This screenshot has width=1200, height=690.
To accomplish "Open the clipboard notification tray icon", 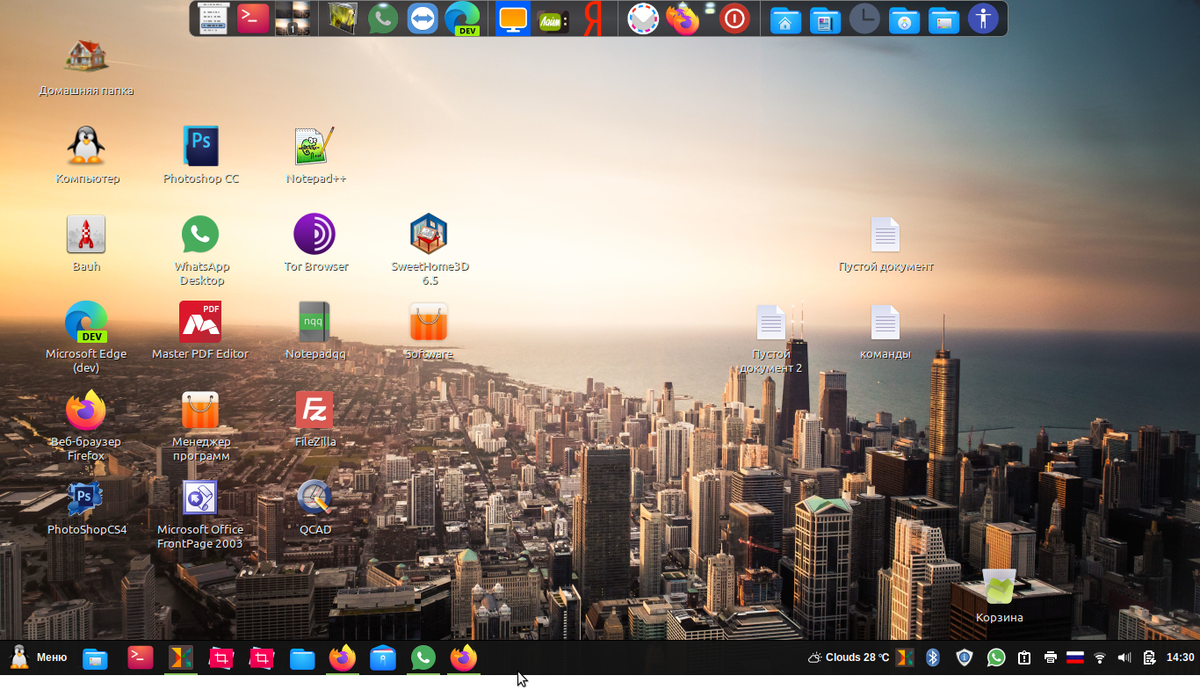I will click(1025, 657).
